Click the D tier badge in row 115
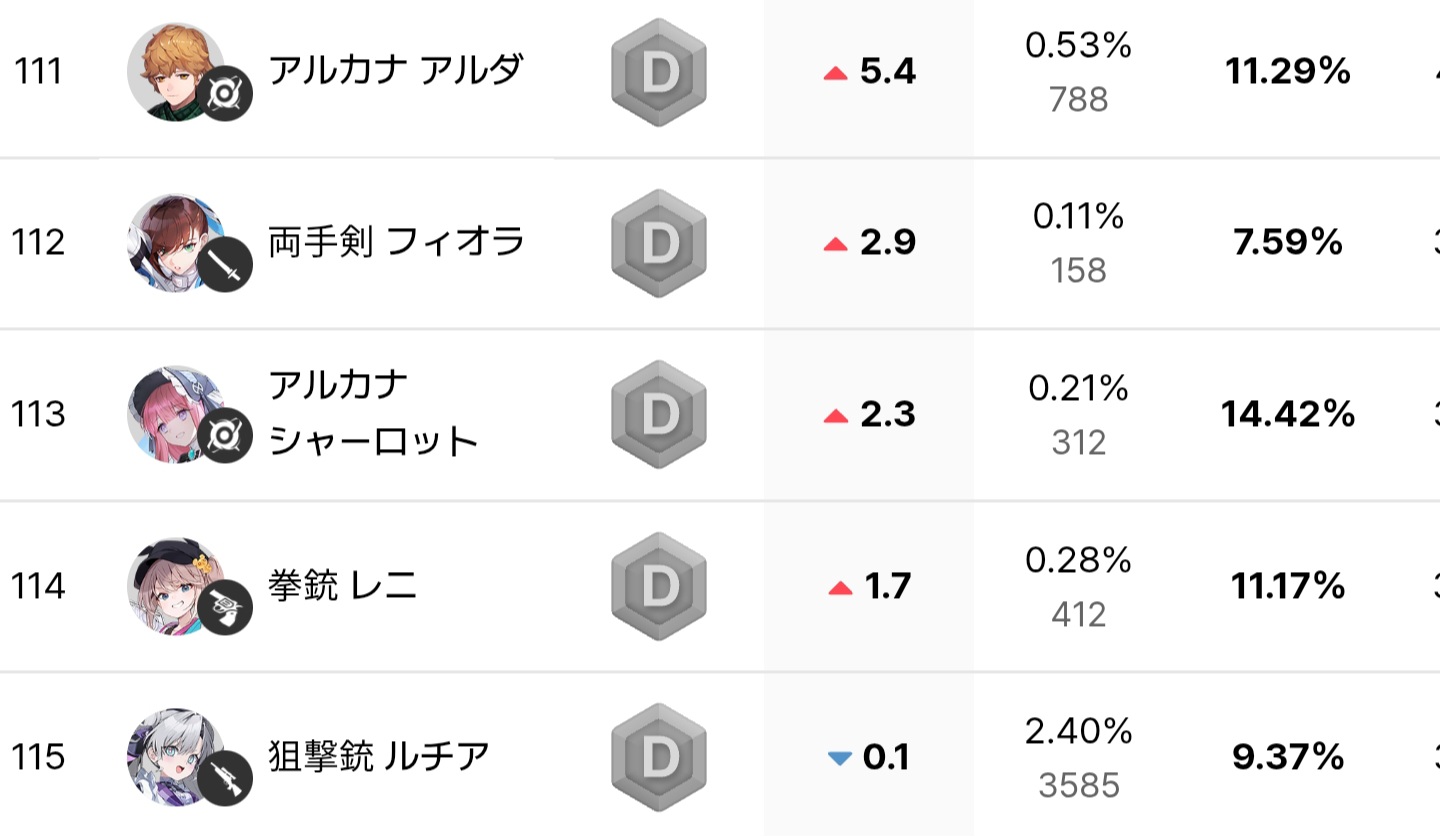Screen dimensions: 1440x836 (x=659, y=757)
